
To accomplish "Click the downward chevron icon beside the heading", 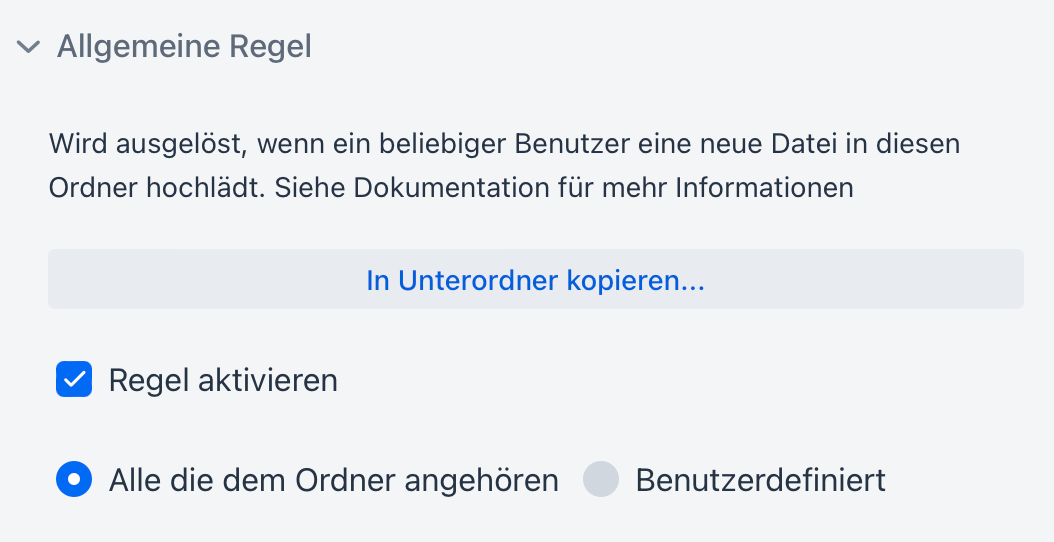I will point(29,47).
